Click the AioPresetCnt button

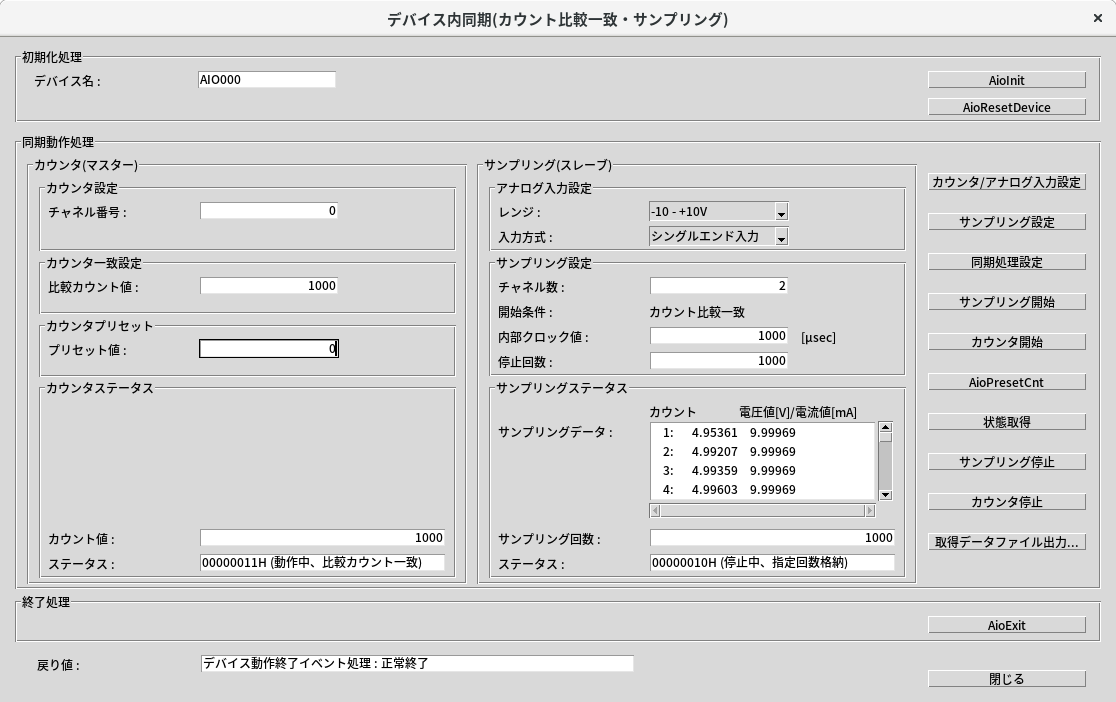[1006, 382]
